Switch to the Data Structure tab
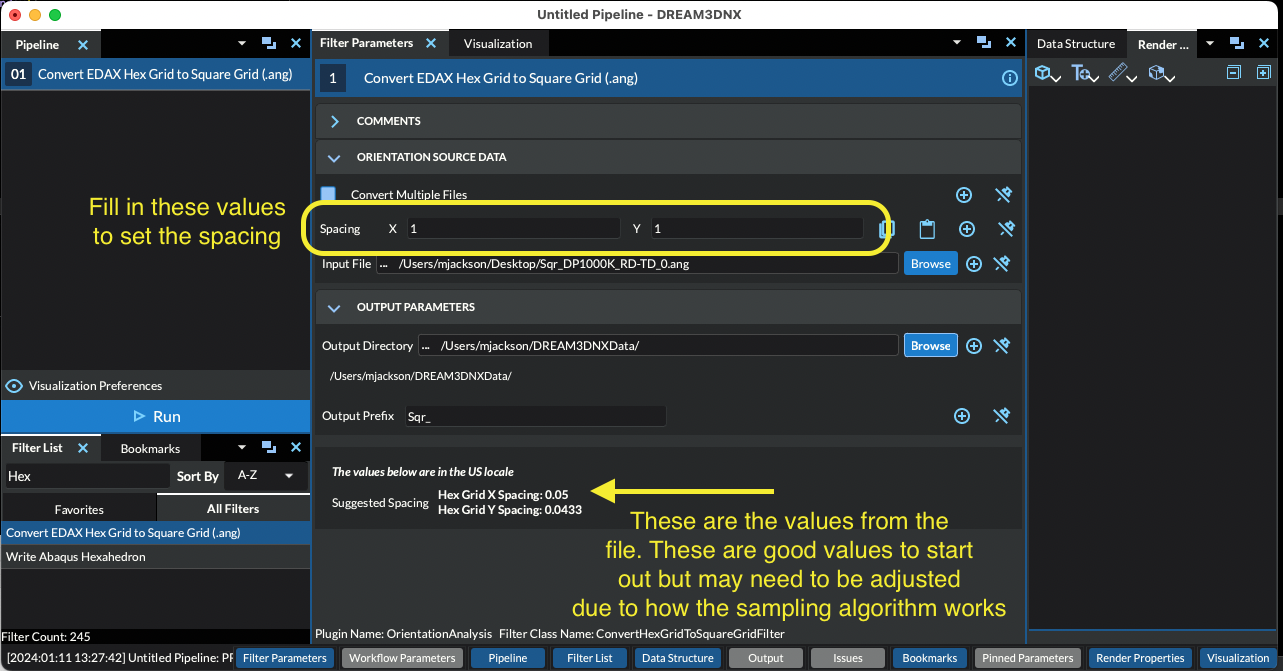 pyautogui.click(x=1076, y=44)
